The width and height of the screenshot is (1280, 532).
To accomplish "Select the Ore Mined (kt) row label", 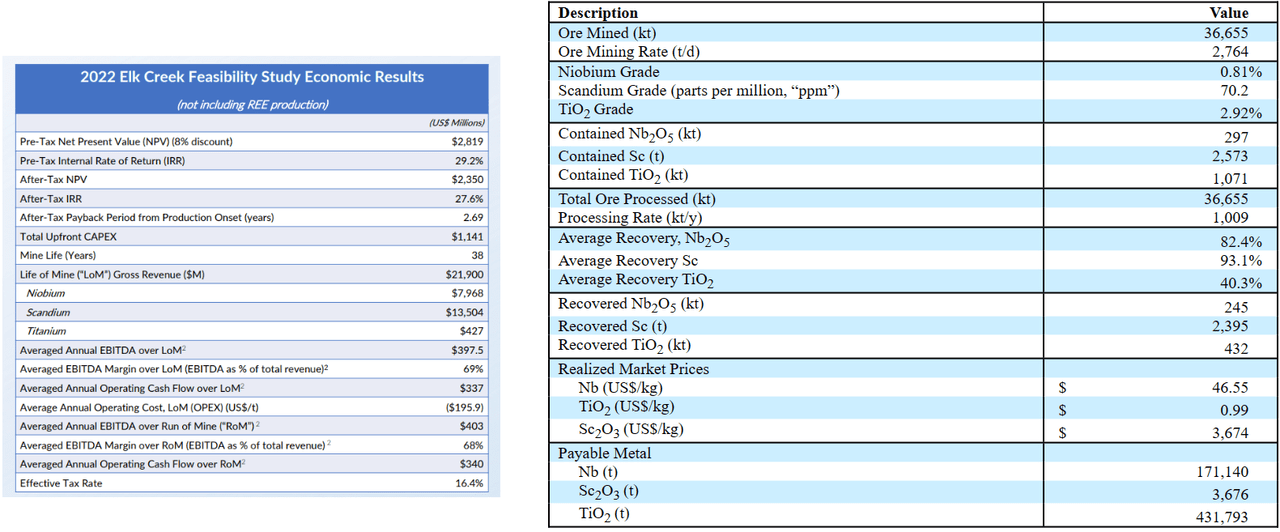I will 607,32.
